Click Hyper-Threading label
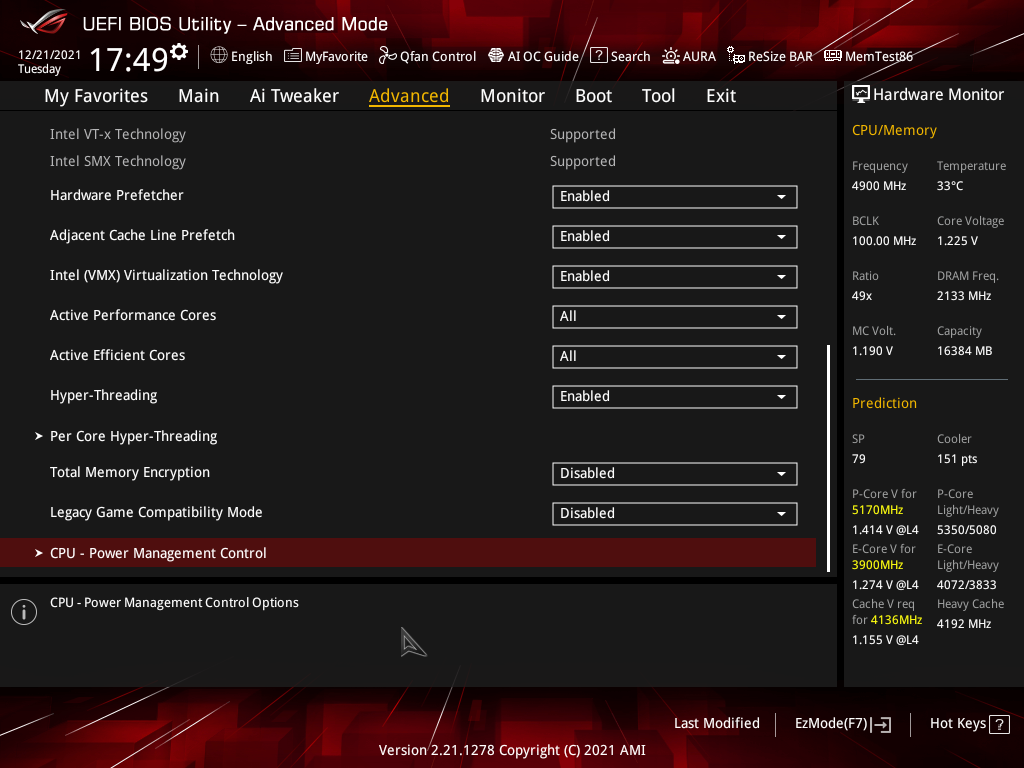The image size is (1024, 768). click(x=104, y=396)
